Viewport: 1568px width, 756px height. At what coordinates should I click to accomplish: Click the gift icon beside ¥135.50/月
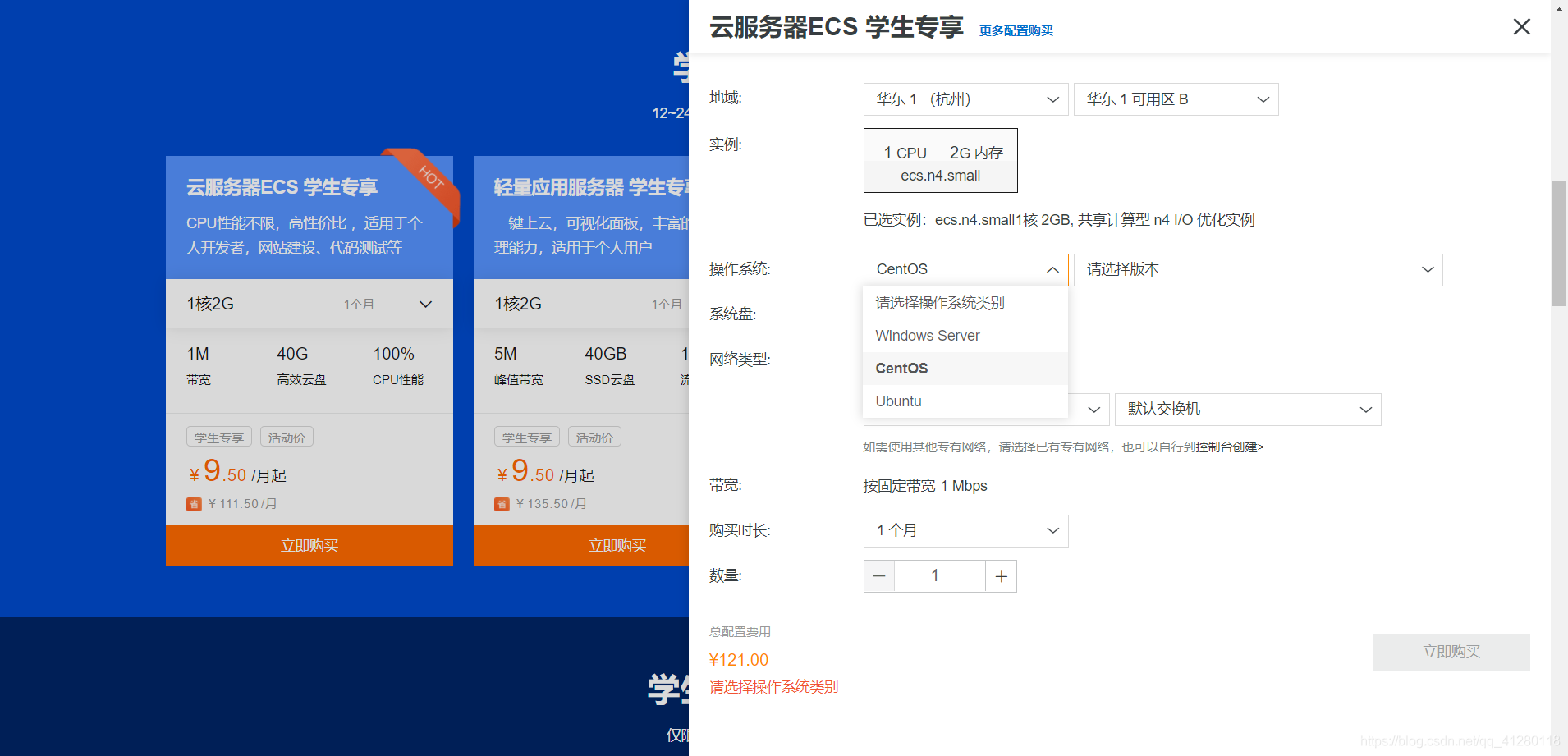pos(502,504)
